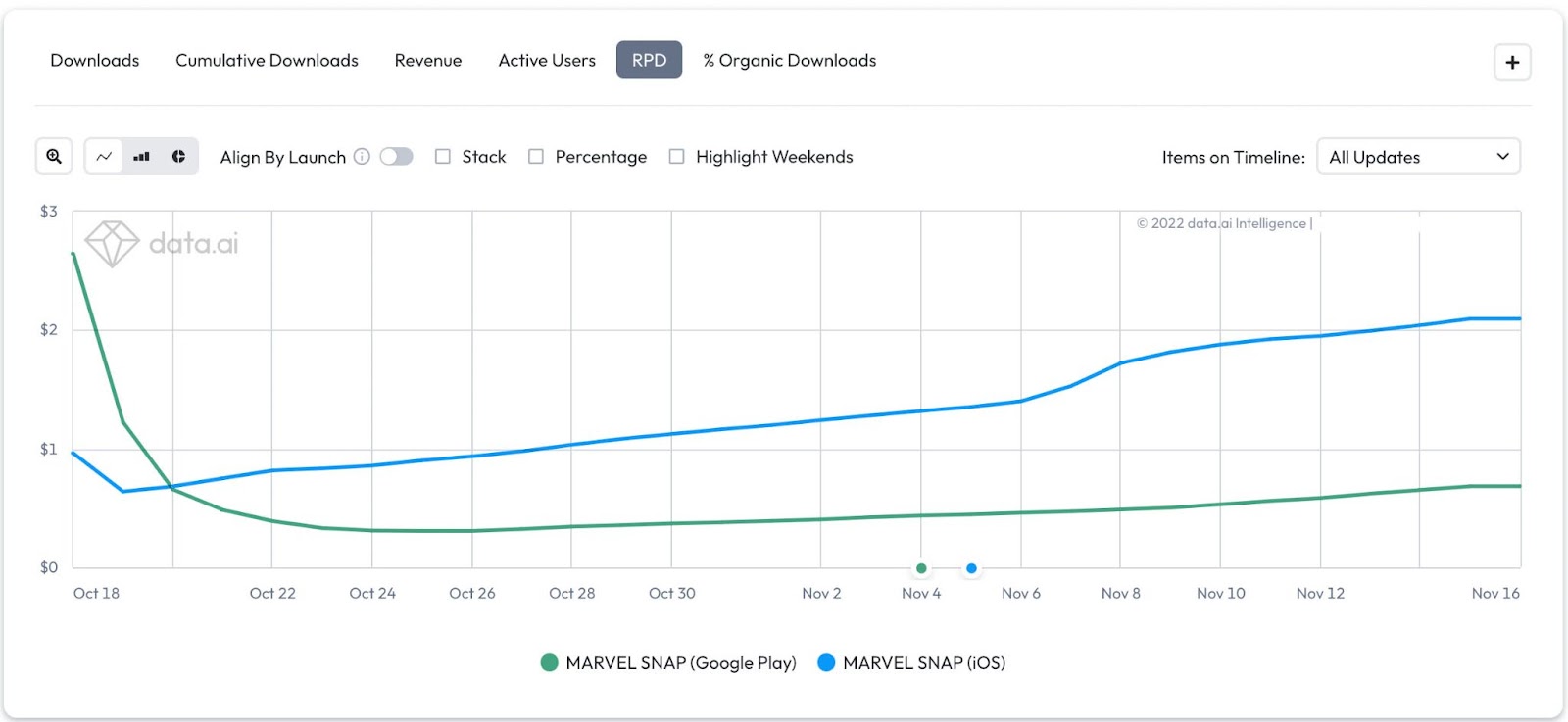Switch to pie chart view icon
The width and height of the screenshot is (1568, 722).
(178, 157)
